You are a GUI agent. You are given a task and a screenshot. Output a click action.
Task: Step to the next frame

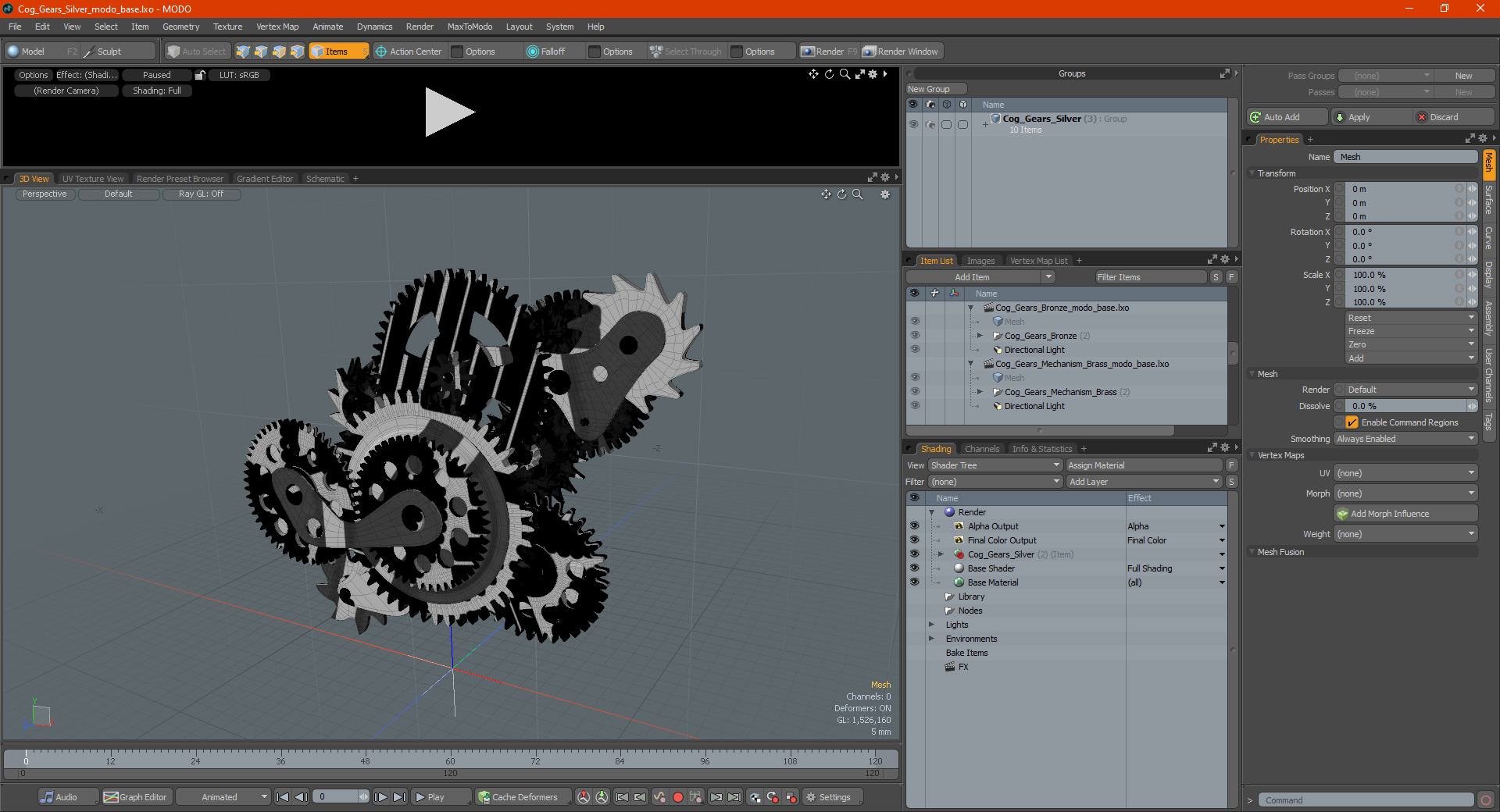380,797
